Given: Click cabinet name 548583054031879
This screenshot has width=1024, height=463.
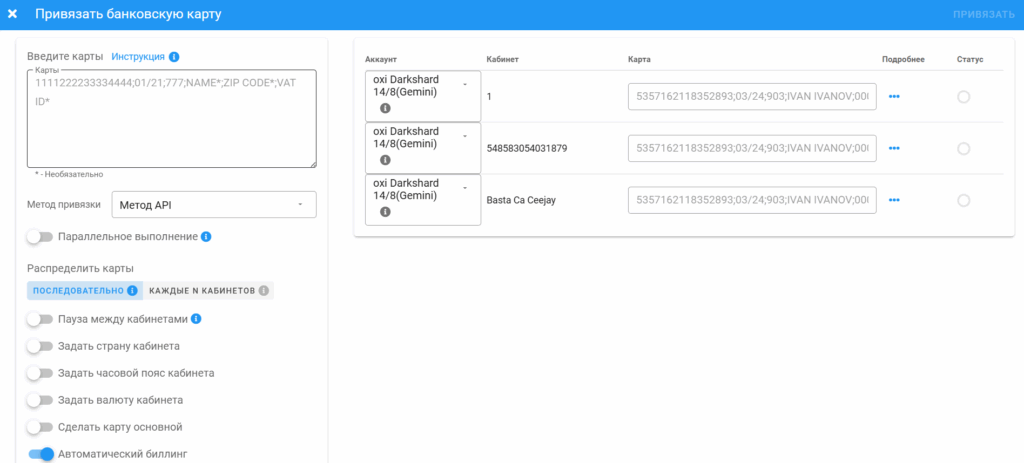Looking at the screenshot, I should 527,148.
